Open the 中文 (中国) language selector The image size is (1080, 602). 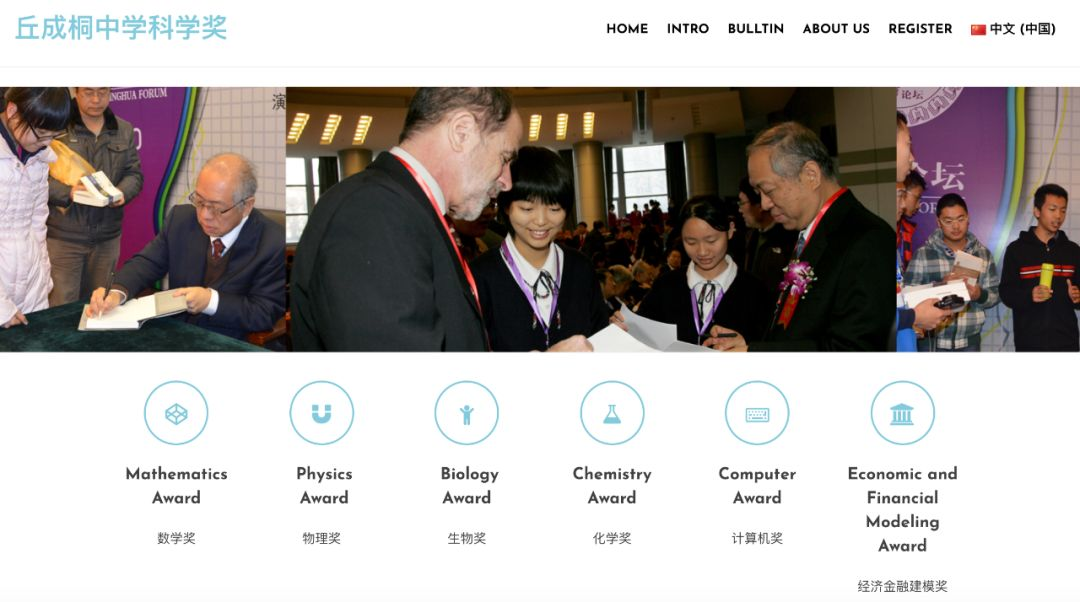click(1013, 29)
